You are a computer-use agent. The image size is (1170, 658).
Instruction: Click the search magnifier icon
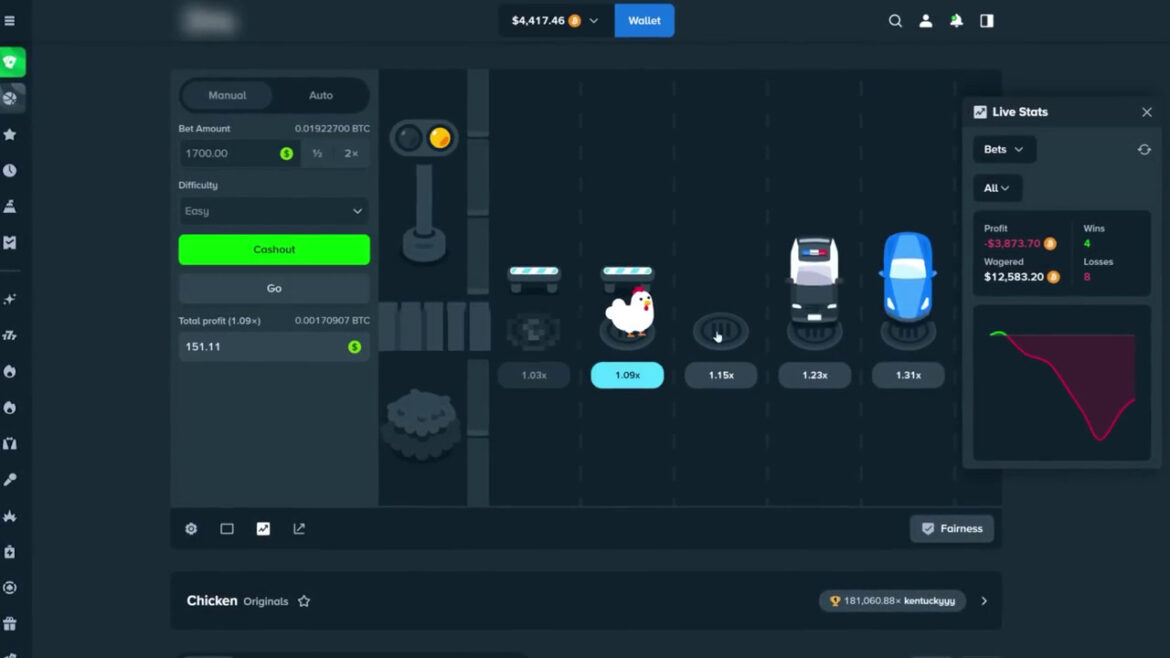pyautogui.click(x=895, y=21)
